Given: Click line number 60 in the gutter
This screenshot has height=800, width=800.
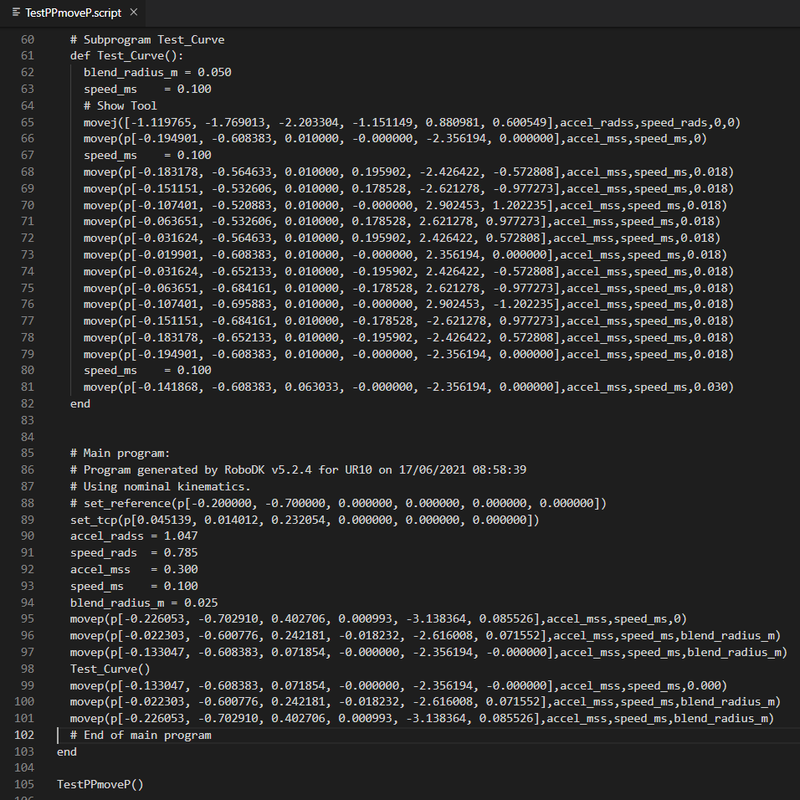Looking at the screenshot, I should [28, 40].
